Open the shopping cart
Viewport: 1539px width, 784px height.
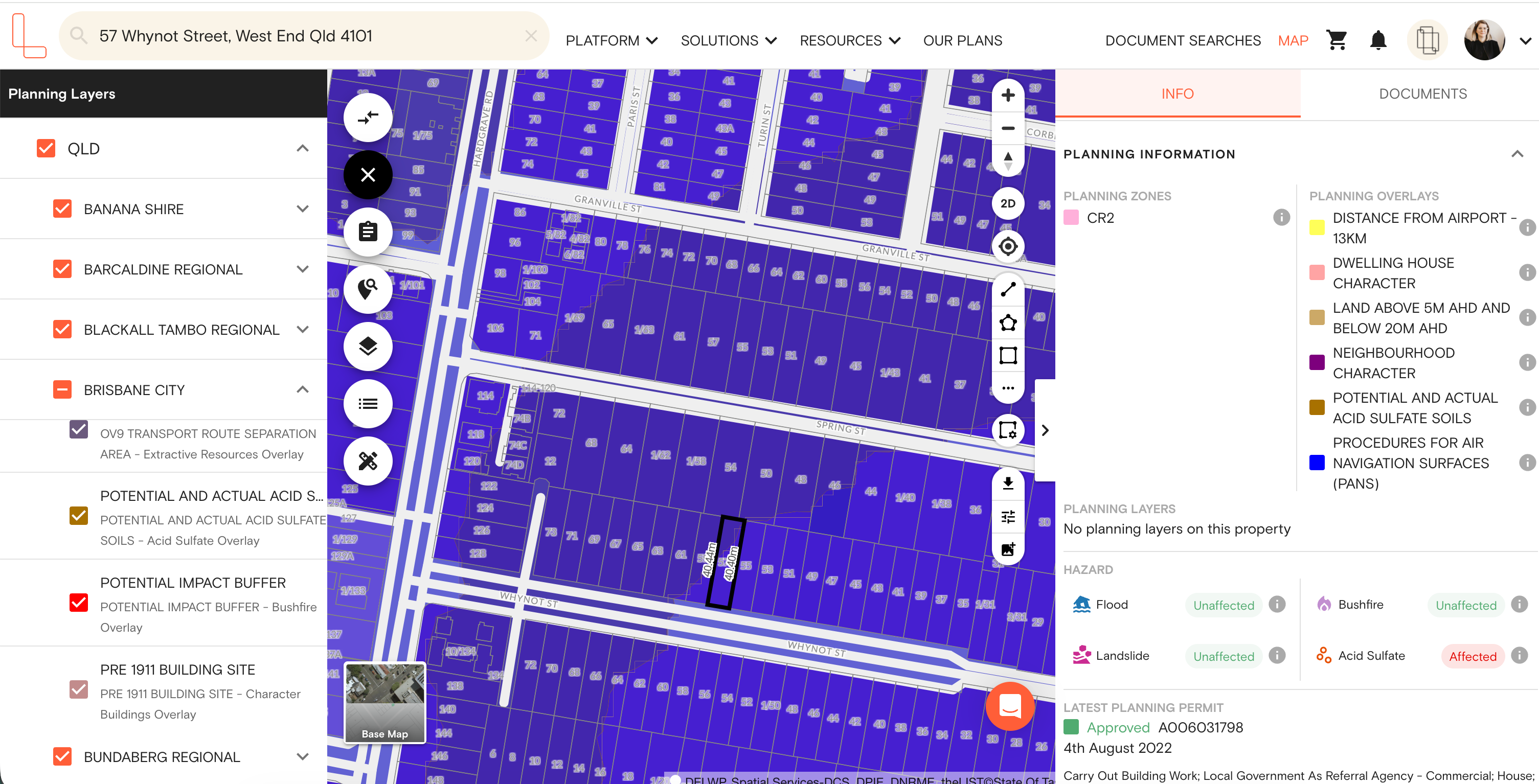click(x=1336, y=40)
